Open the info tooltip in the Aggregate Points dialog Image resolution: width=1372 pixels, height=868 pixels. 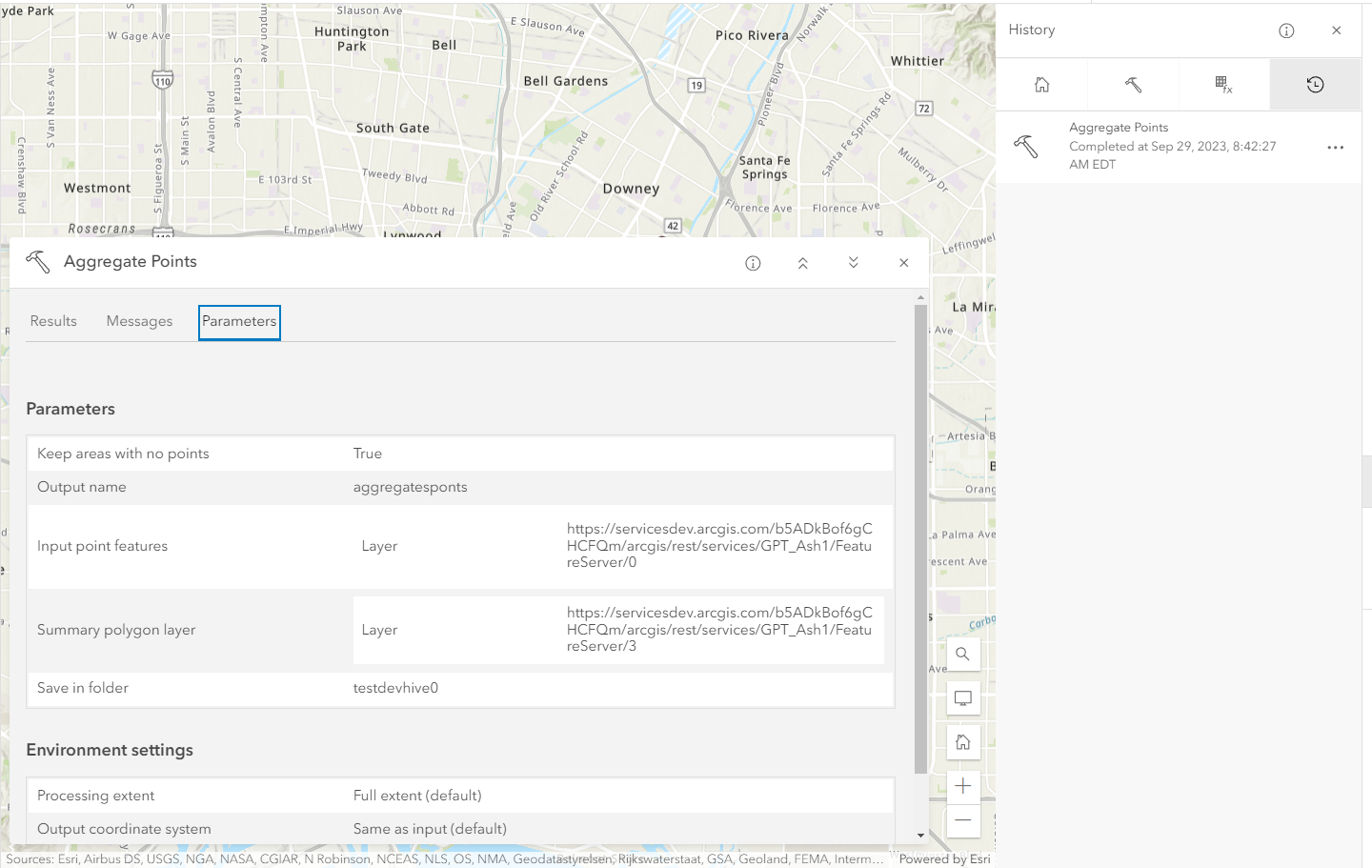point(753,263)
